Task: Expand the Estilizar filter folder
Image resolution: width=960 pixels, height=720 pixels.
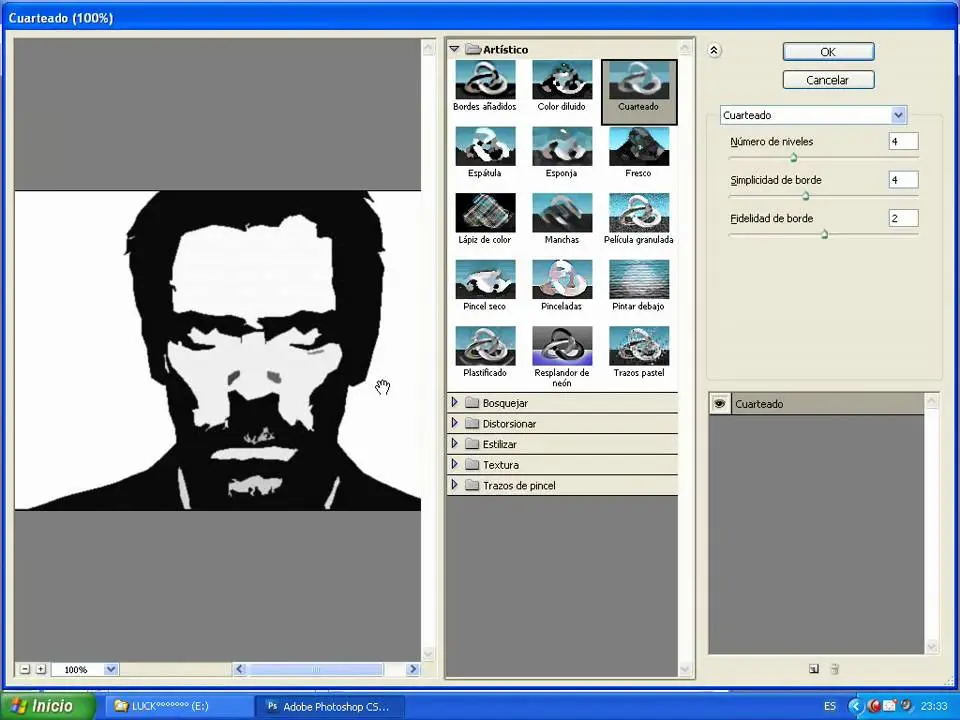Action: [x=454, y=443]
